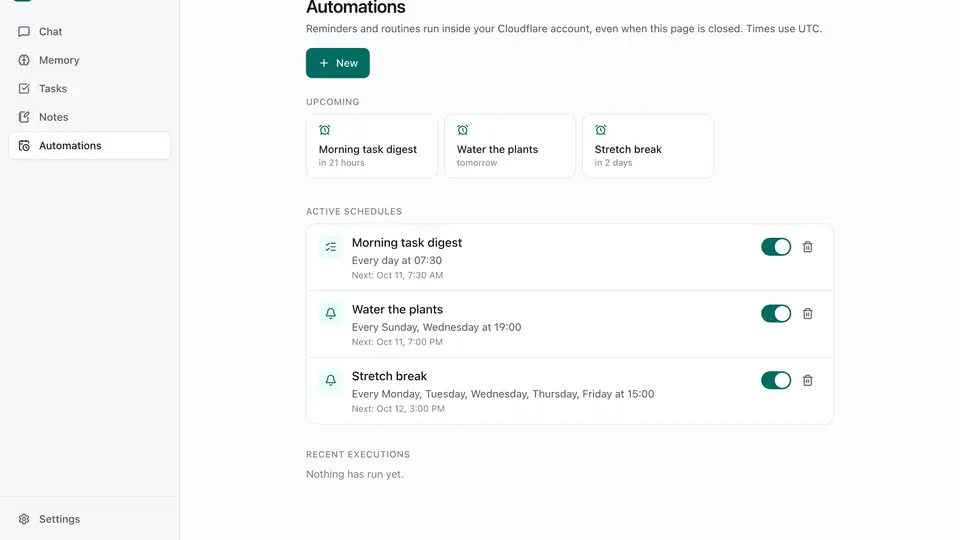Select Water the plants schedule title
Image resolution: width=960 pixels, height=540 pixels.
[397, 309]
